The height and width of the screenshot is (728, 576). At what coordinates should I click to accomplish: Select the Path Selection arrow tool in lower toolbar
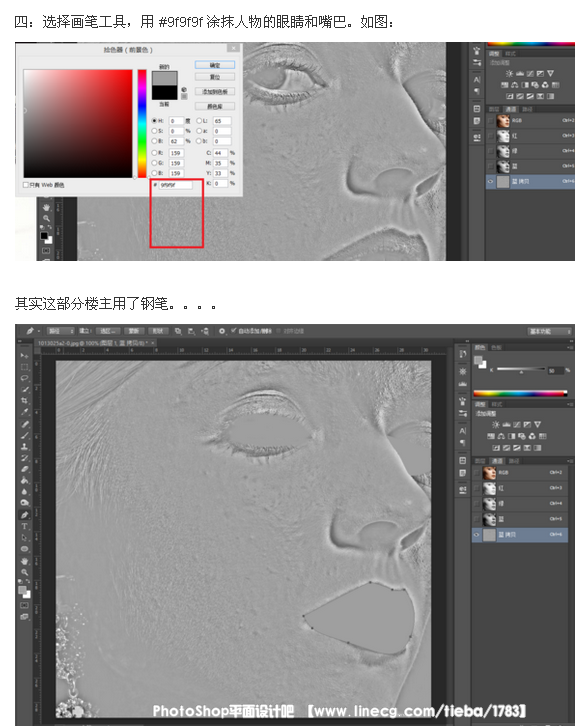tap(24, 538)
